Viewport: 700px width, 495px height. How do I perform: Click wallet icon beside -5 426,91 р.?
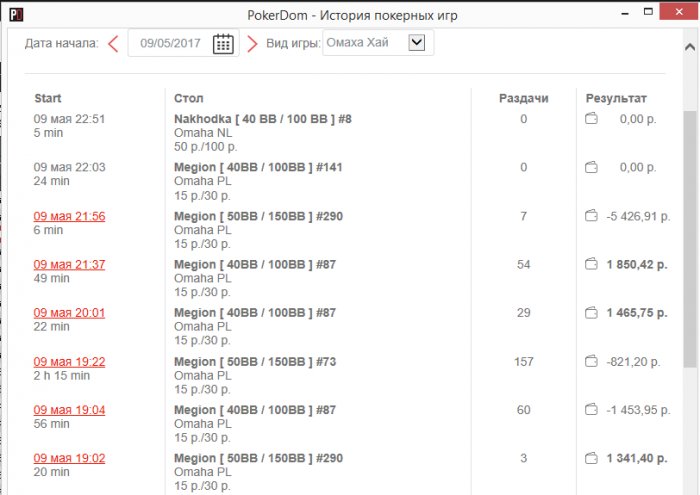(x=591, y=216)
